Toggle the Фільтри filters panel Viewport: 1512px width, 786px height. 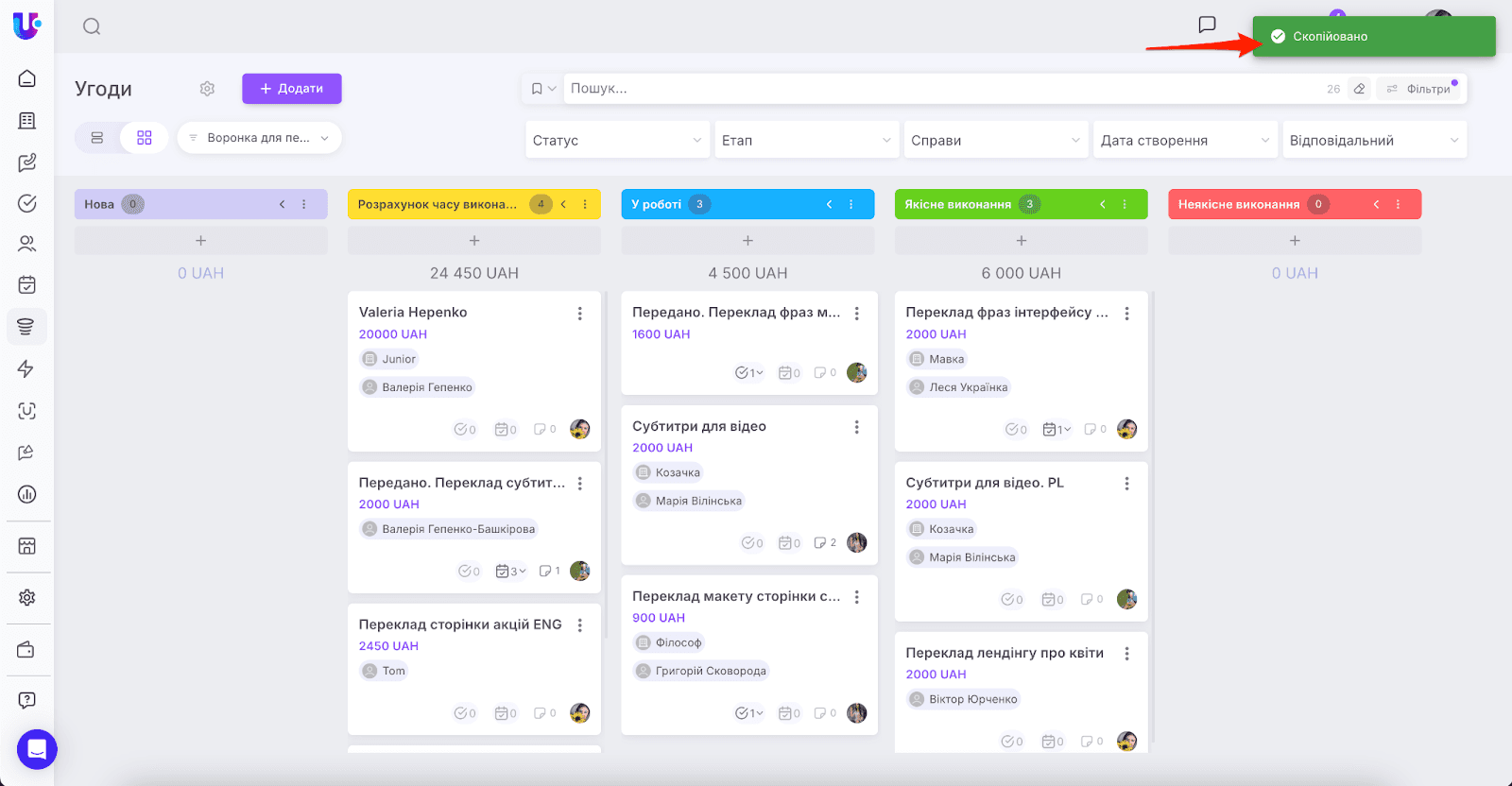[x=1420, y=89]
